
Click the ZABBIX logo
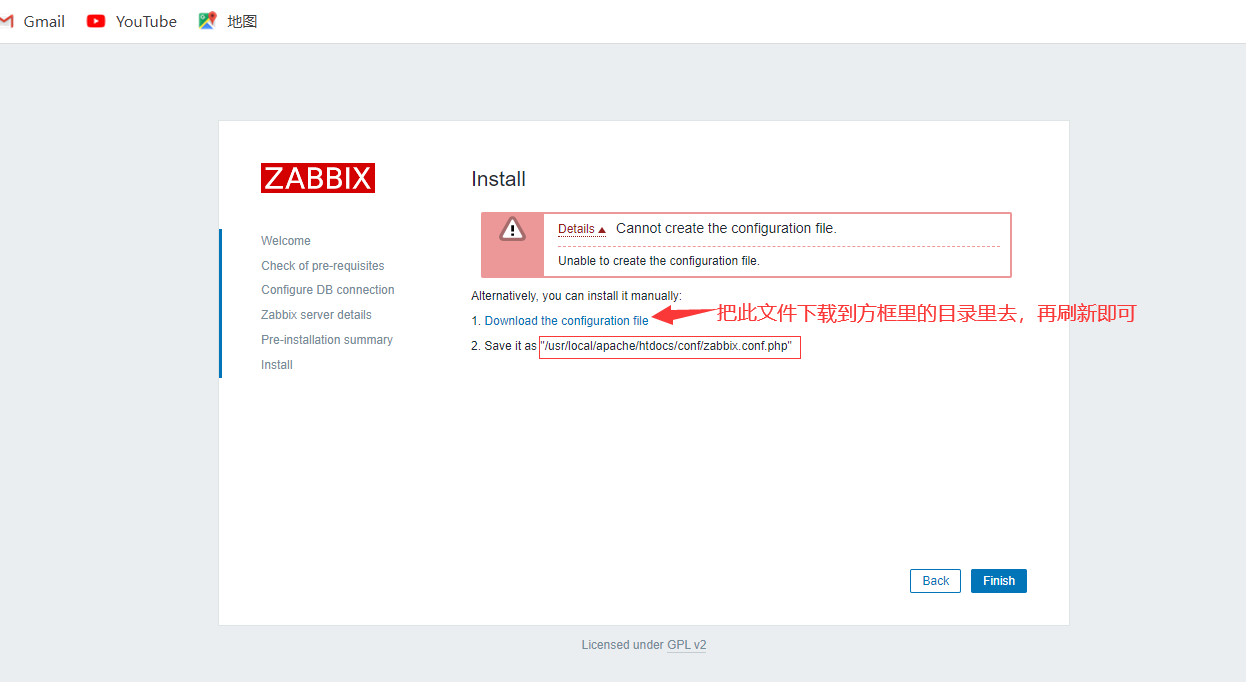(318, 178)
